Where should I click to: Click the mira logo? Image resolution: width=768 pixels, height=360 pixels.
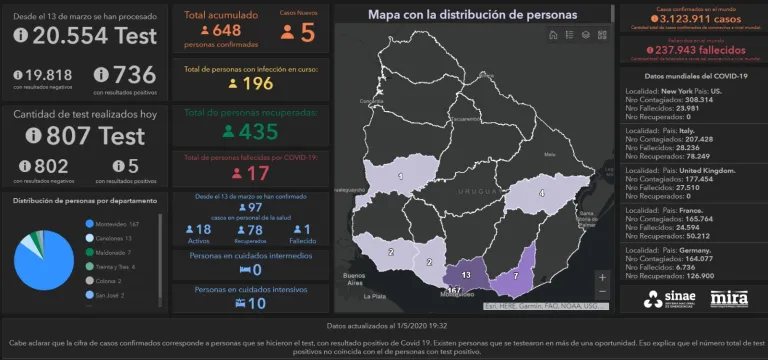click(x=729, y=298)
